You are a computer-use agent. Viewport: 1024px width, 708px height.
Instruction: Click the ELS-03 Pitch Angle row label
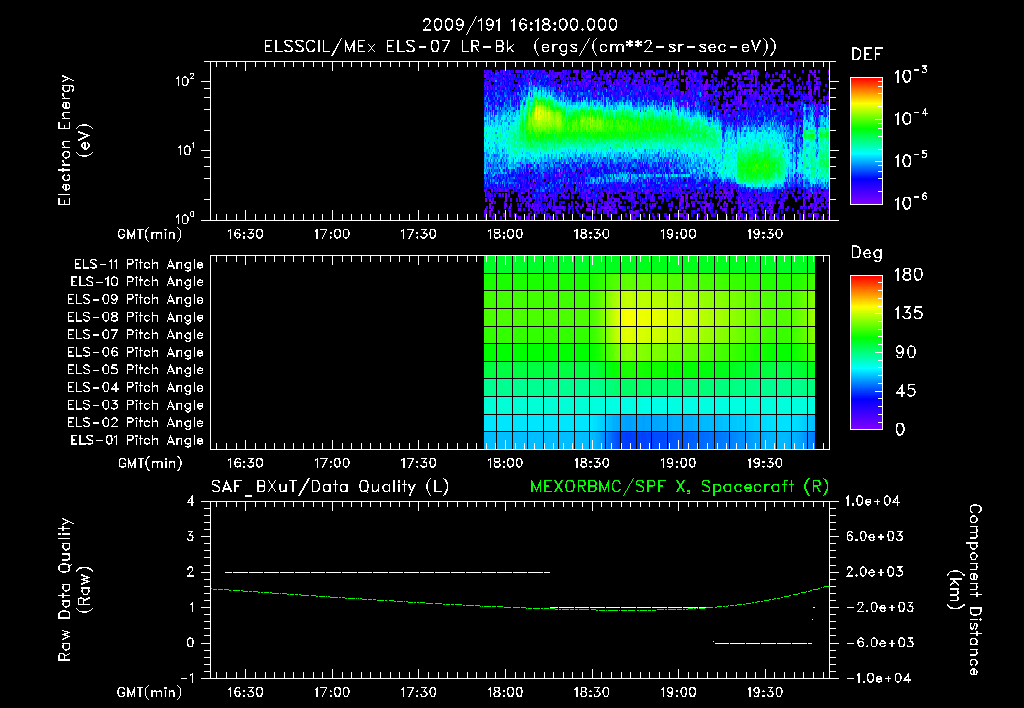coord(136,406)
